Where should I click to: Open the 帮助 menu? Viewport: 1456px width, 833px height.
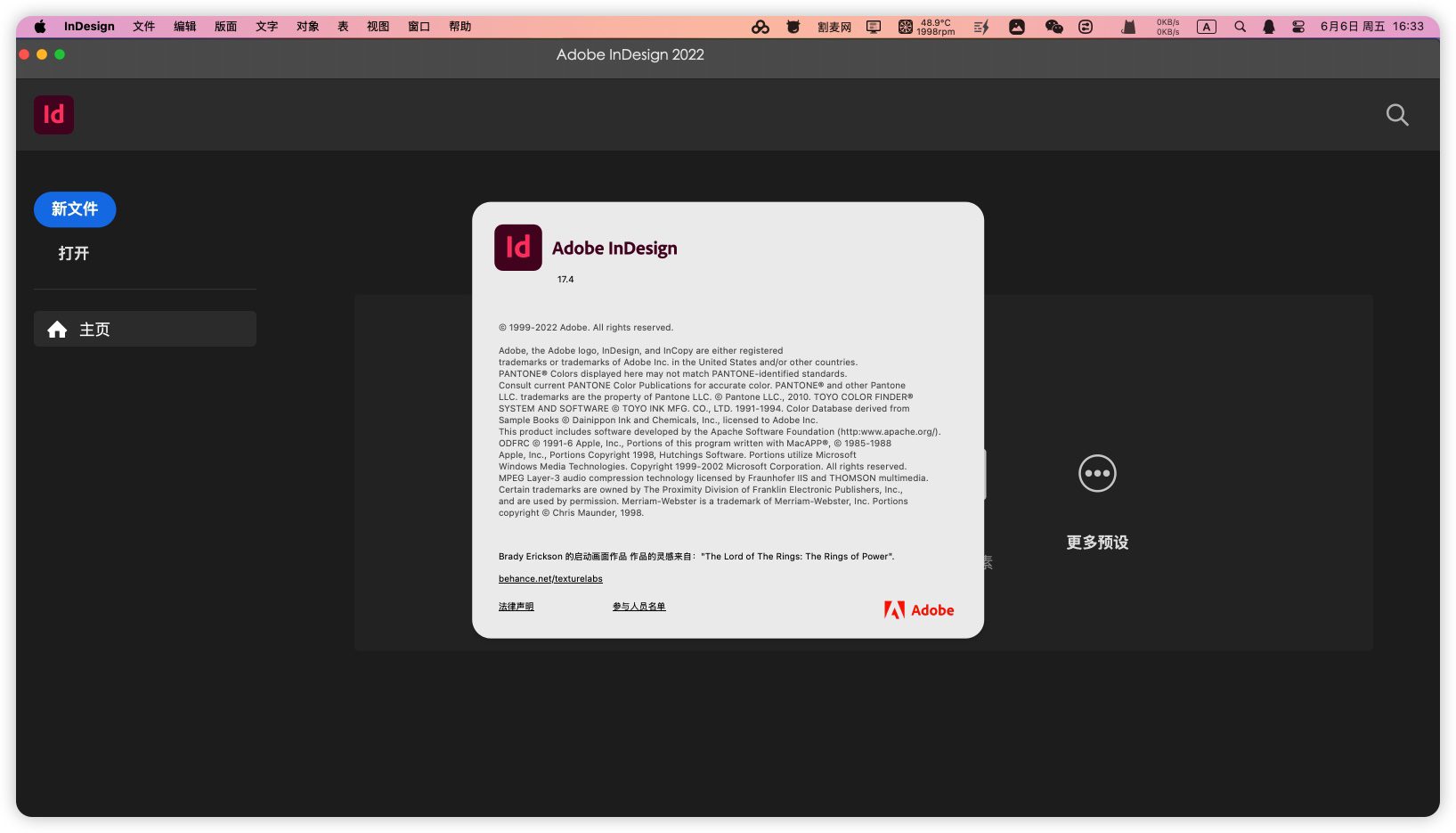click(x=460, y=27)
